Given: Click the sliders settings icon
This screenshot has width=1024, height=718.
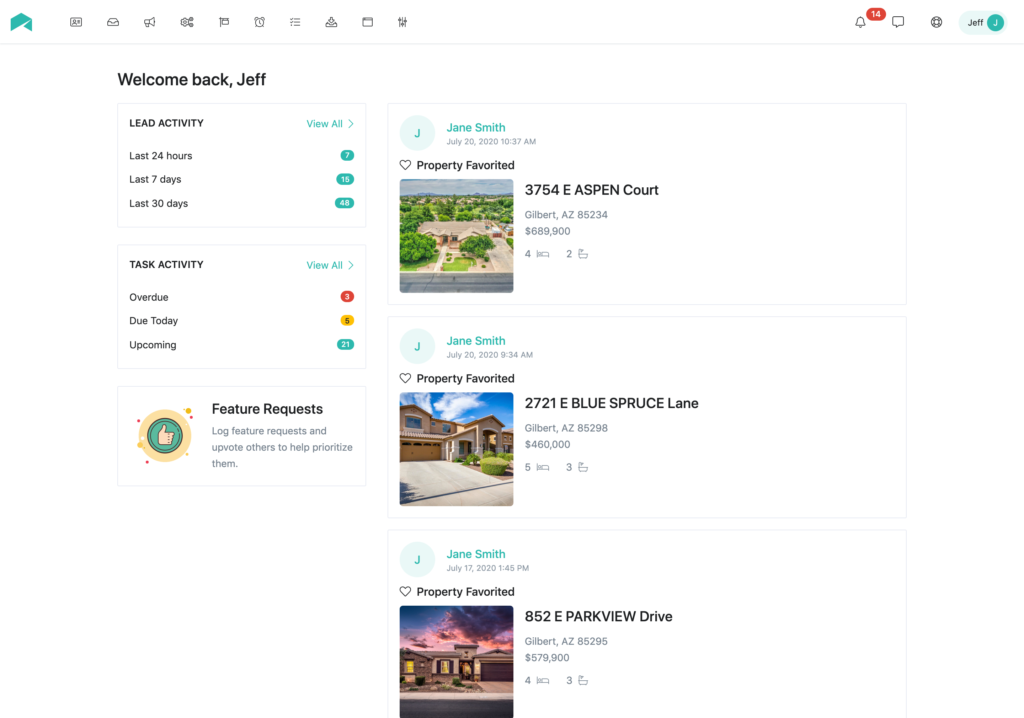Looking at the screenshot, I should 402,22.
